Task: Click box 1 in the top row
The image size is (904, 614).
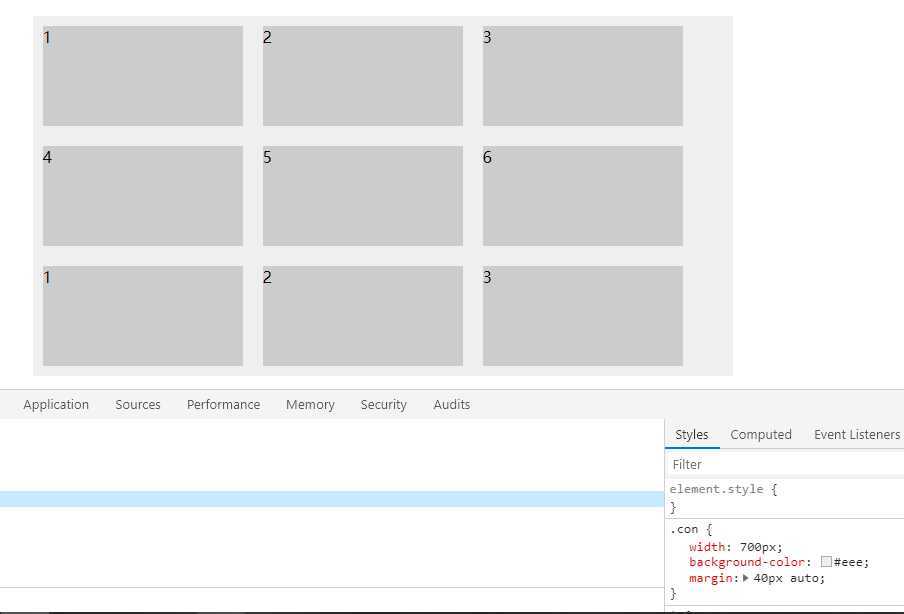Action: (x=143, y=76)
